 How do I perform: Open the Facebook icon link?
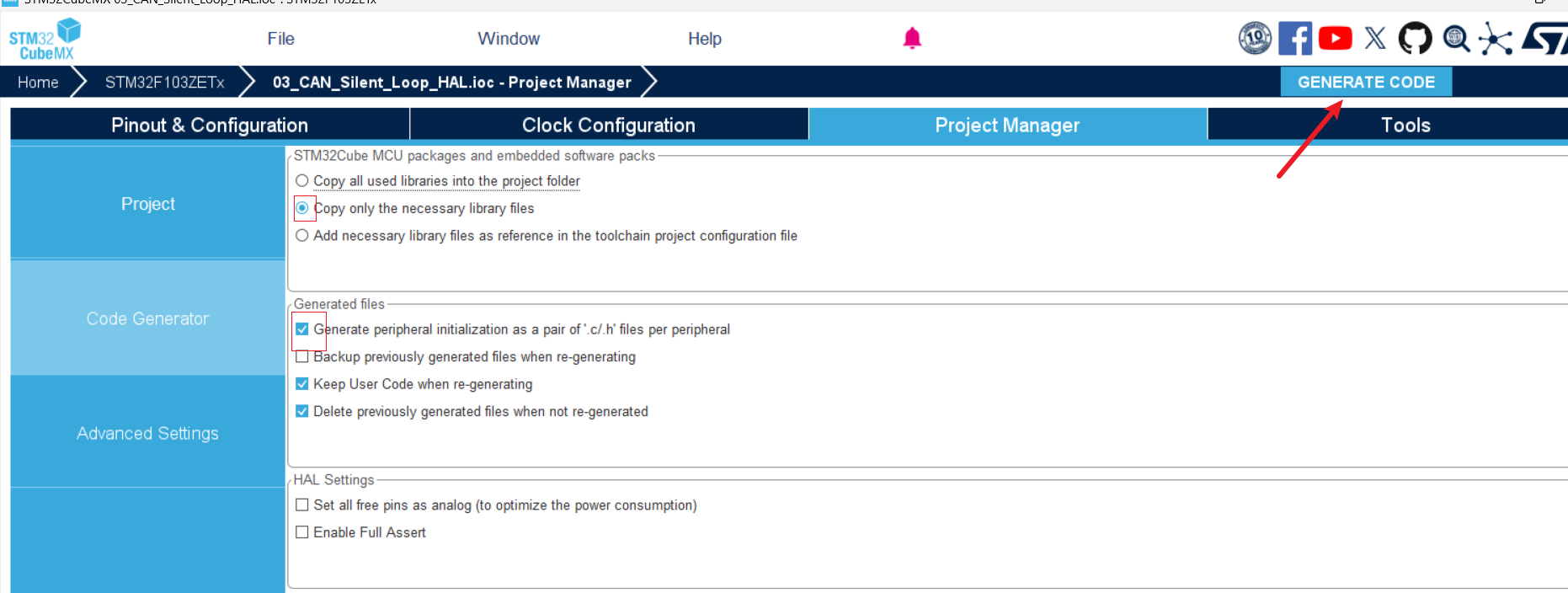pos(1295,38)
